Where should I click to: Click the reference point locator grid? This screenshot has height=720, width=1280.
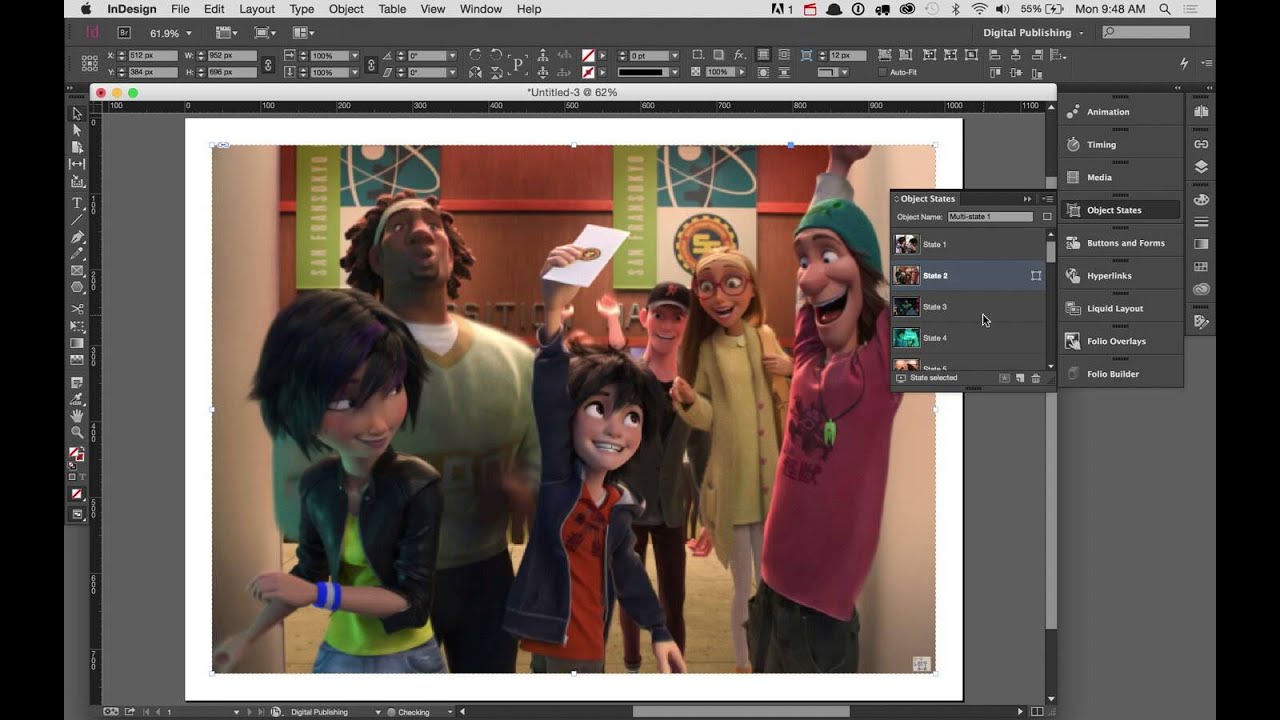[x=90, y=63]
